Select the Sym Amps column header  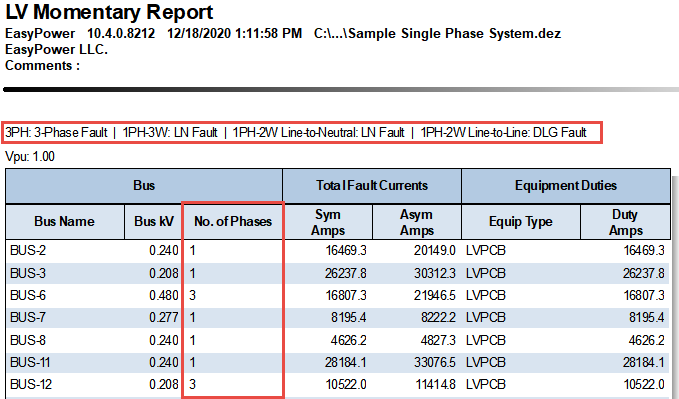point(328,222)
